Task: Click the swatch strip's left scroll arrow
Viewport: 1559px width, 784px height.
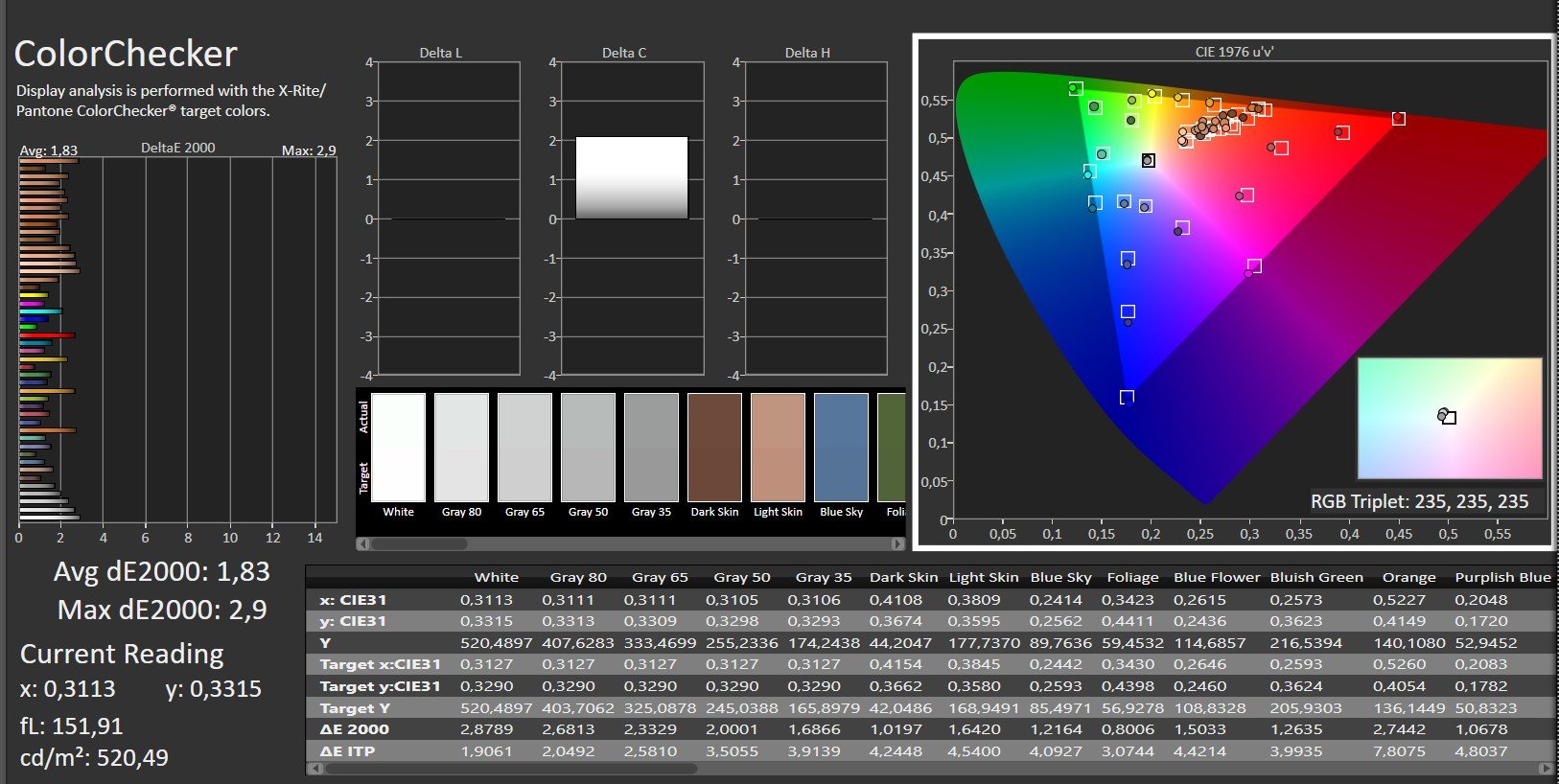Action: (362, 543)
